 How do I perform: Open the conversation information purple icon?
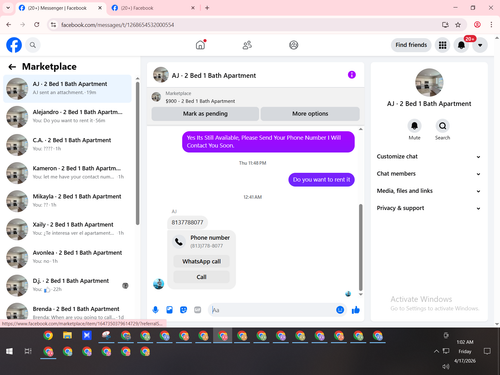tap(352, 75)
